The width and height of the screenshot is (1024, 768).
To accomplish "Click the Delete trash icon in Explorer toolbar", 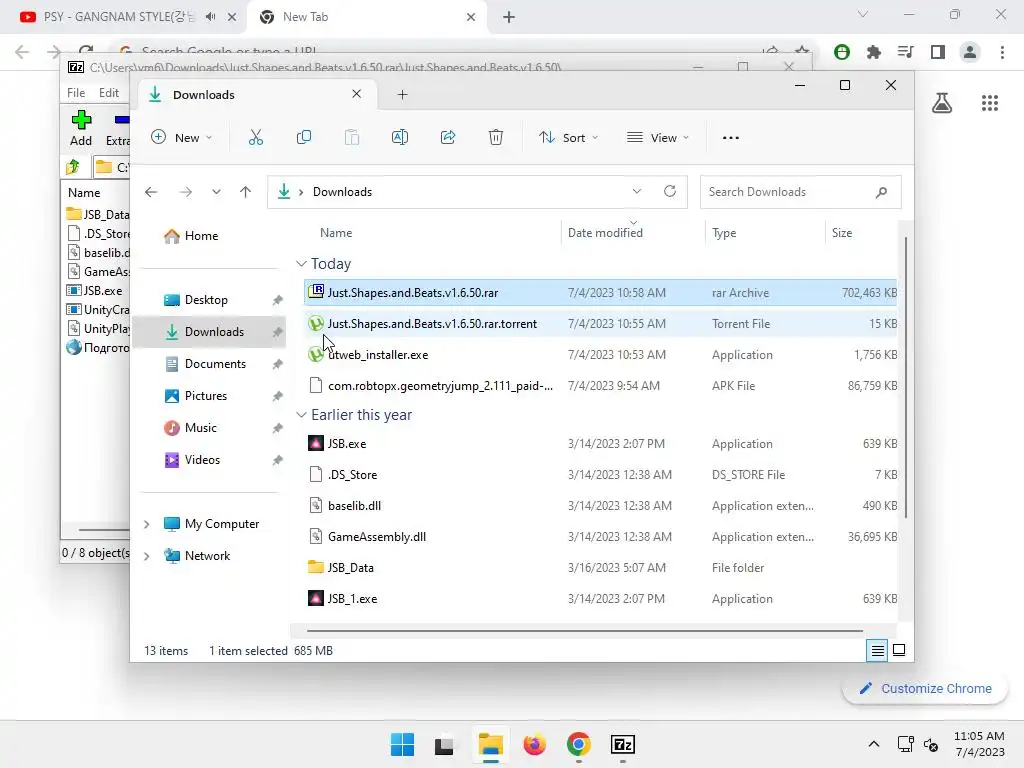I will [496, 138].
